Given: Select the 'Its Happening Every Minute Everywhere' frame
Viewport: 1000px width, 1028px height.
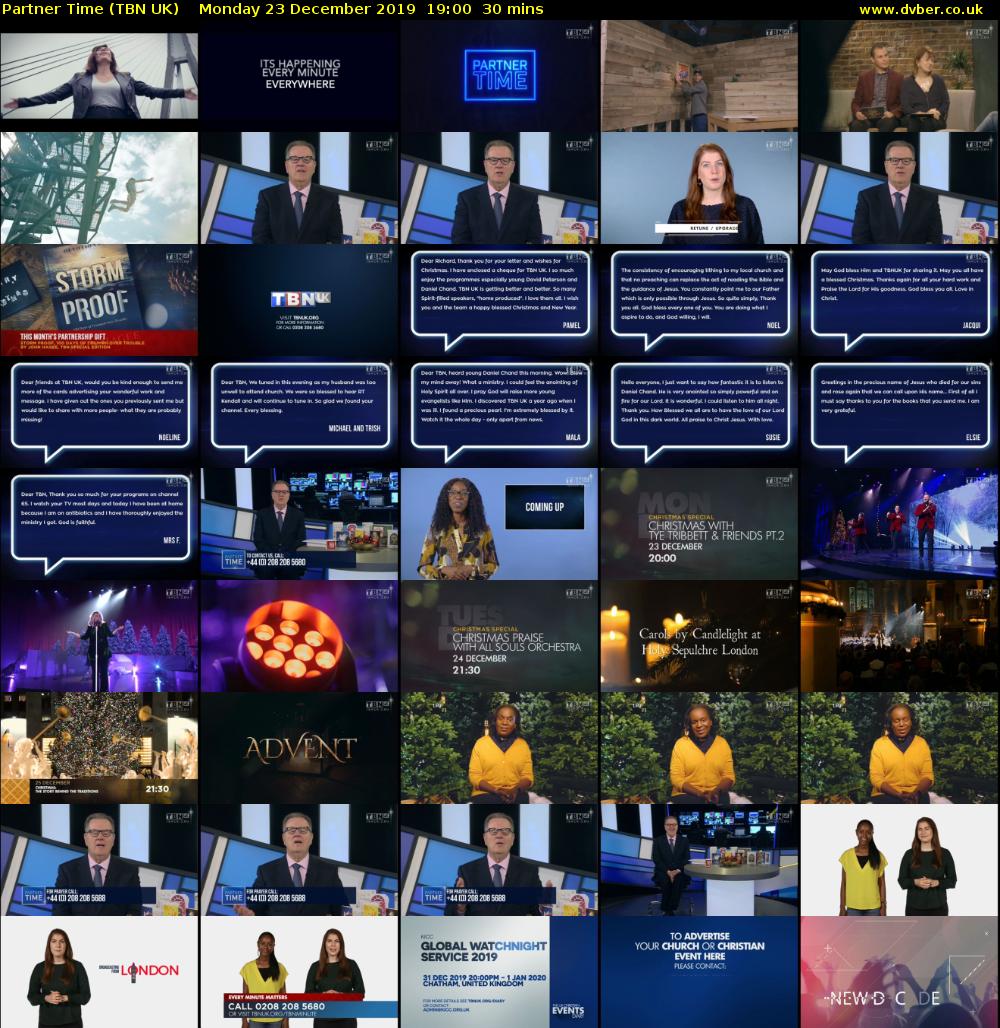Looking at the screenshot, I should click(x=300, y=75).
